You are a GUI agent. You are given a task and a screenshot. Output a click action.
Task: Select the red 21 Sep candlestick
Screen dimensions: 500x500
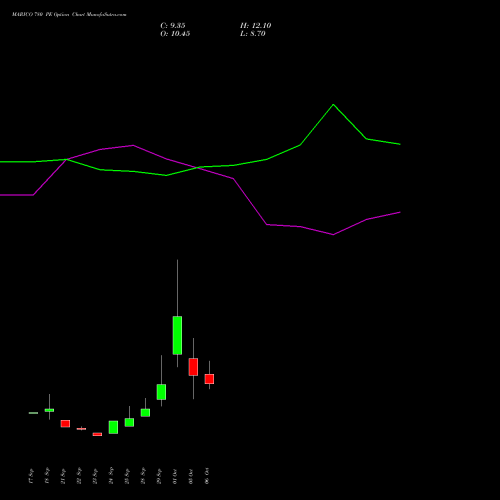(65, 424)
